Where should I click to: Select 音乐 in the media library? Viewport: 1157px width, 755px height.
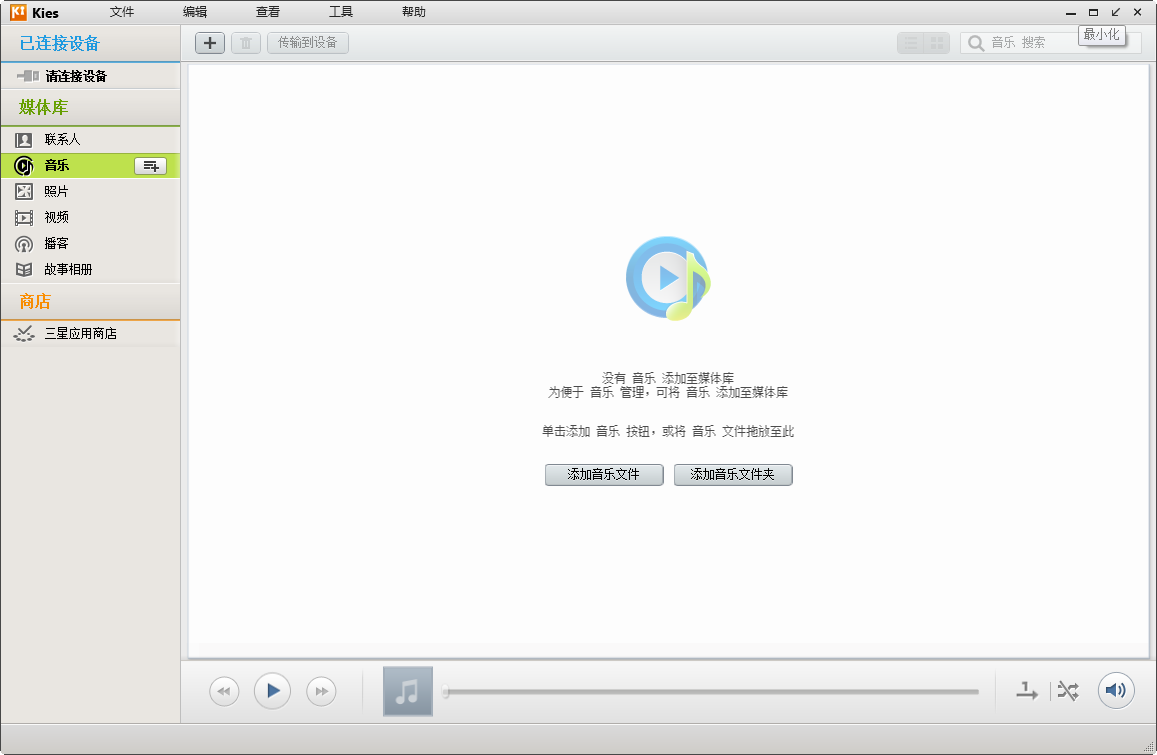pyautogui.click(x=91, y=165)
